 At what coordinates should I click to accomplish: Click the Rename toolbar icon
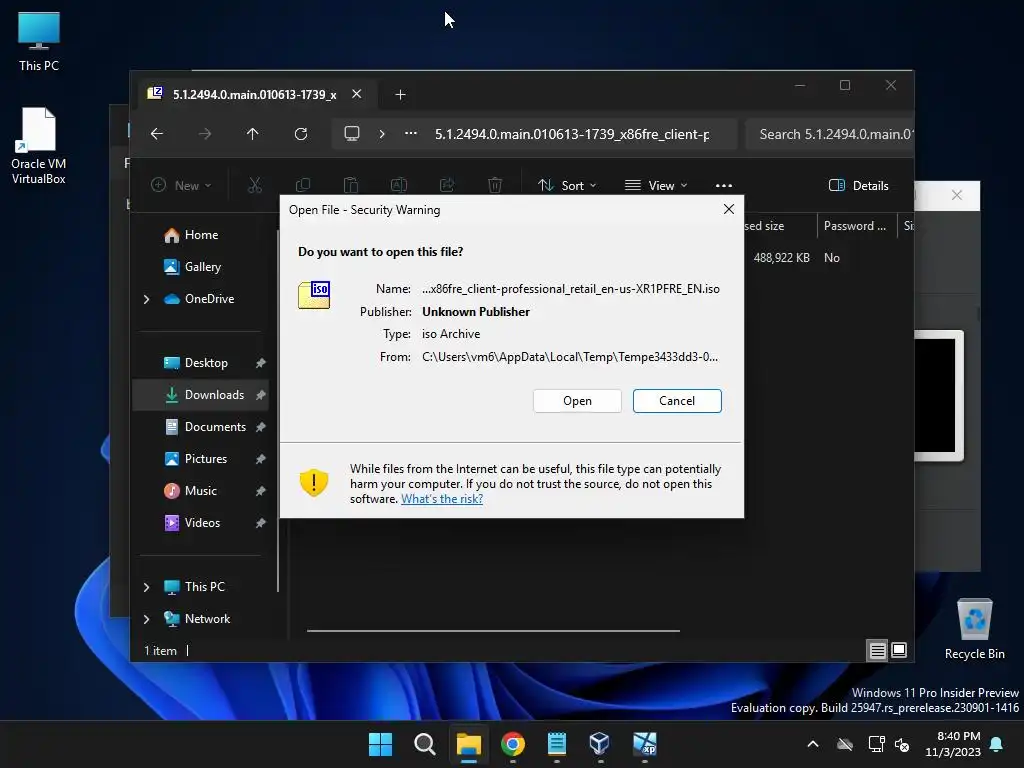pos(398,185)
